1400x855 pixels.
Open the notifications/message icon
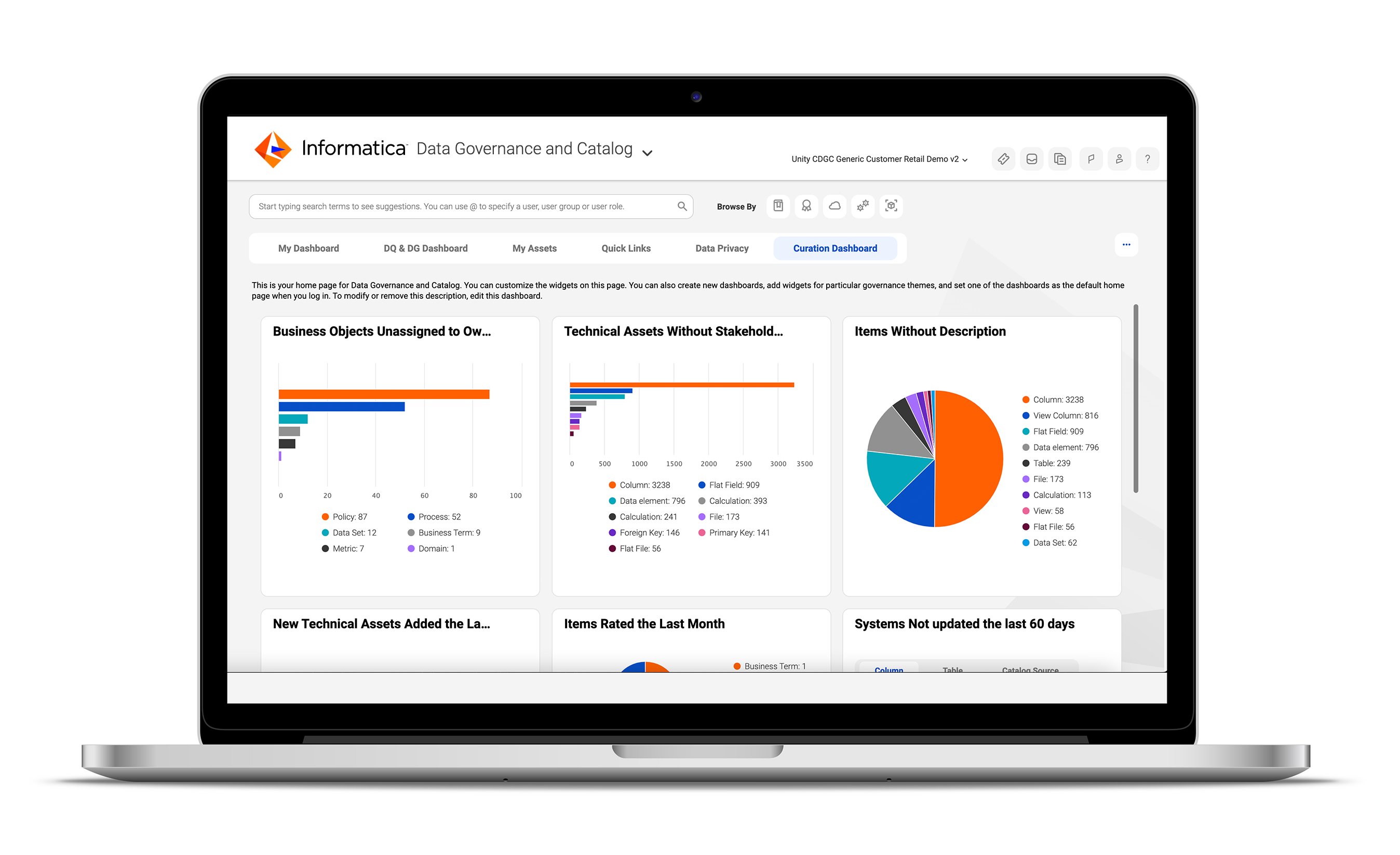(x=1032, y=157)
